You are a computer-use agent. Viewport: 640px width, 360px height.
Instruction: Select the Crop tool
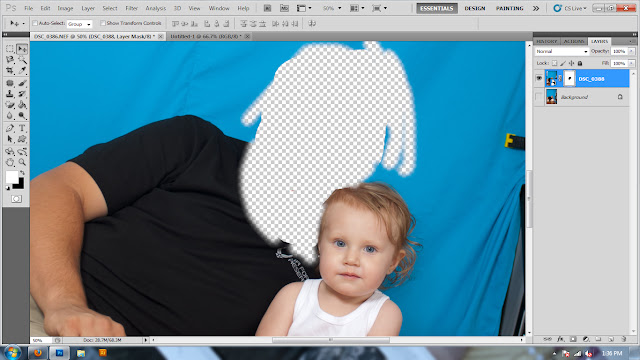pyautogui.click(x=10, y=71)
